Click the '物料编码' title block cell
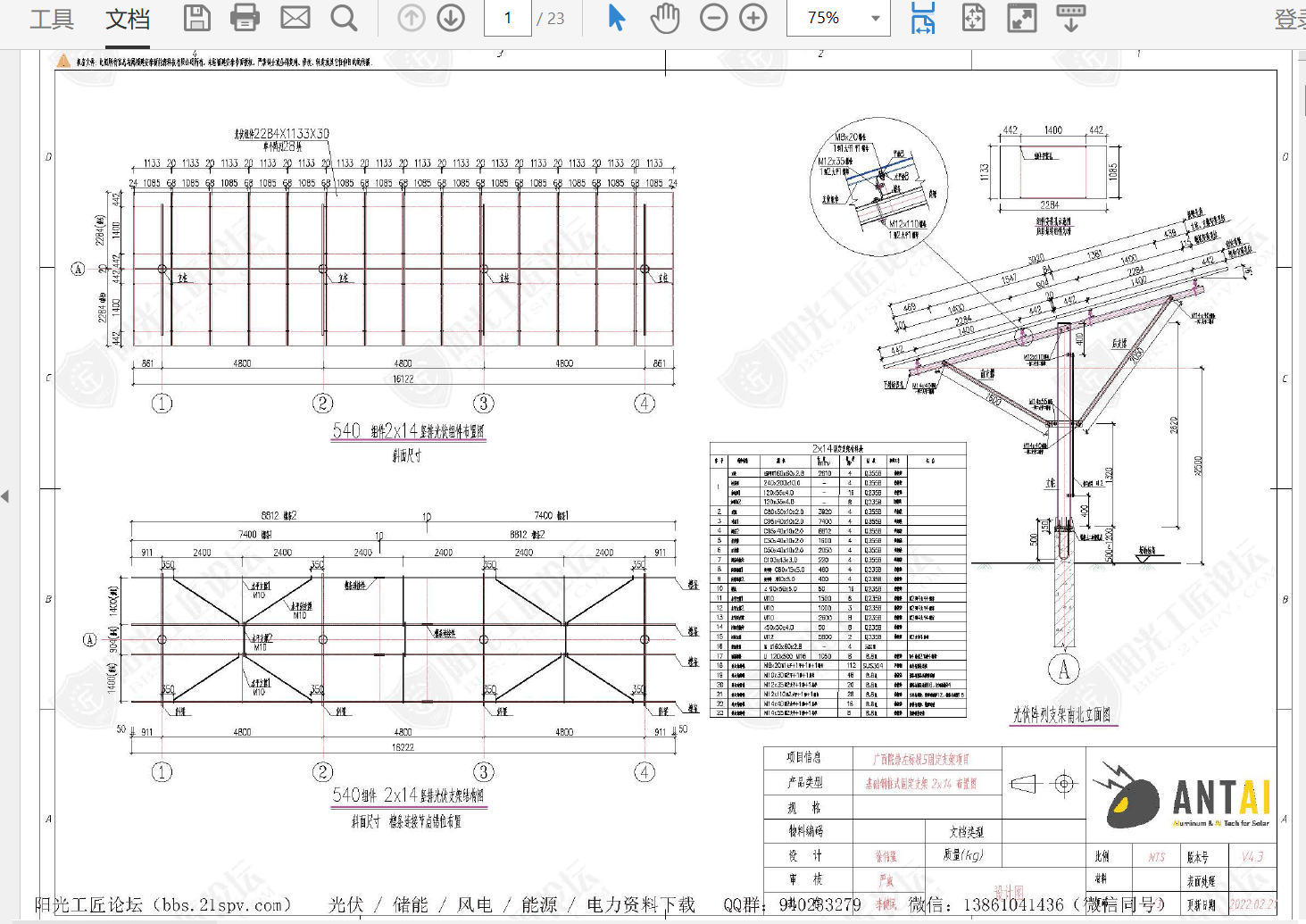Screen dimensions: 1306x924 click(x=804, y=831)
